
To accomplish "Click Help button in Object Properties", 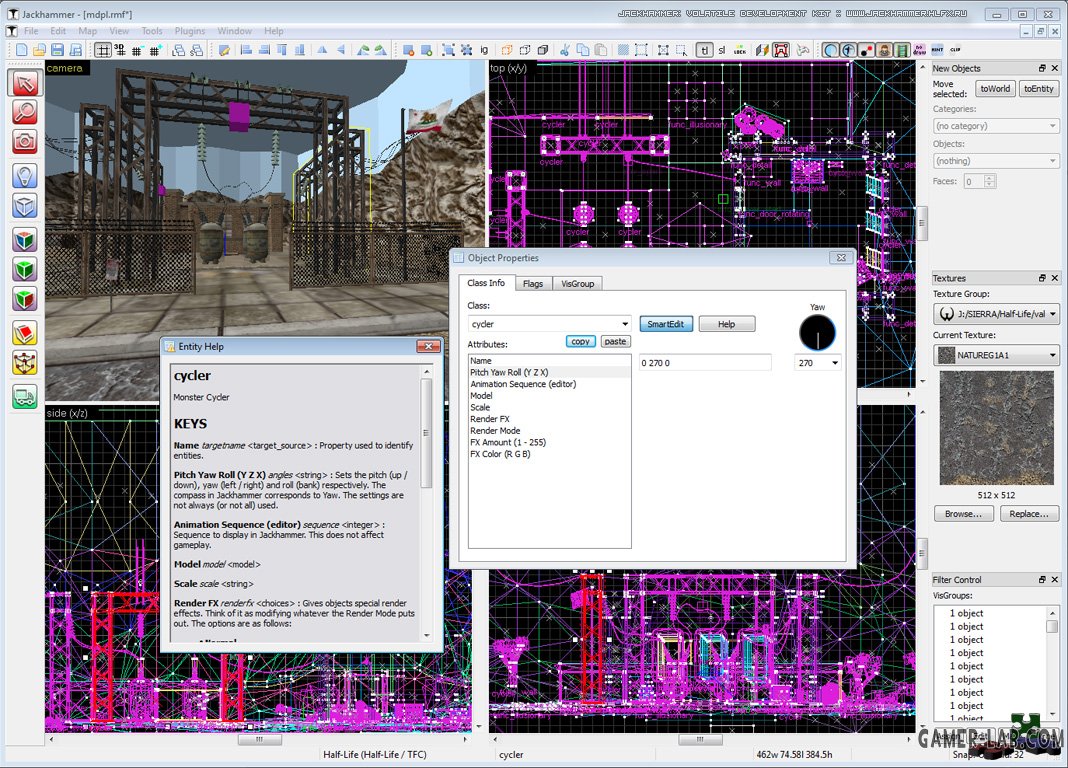I will (727, 324).
